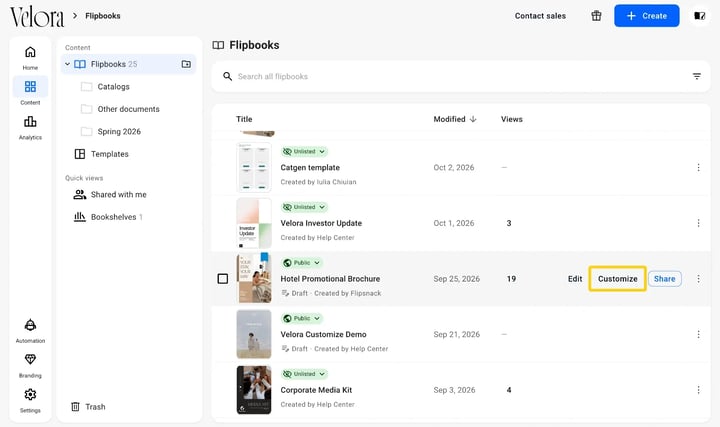Viewport: 720px width, 427px height.
Task: Open the Settings gear icon
Action: tap(30, 394)
